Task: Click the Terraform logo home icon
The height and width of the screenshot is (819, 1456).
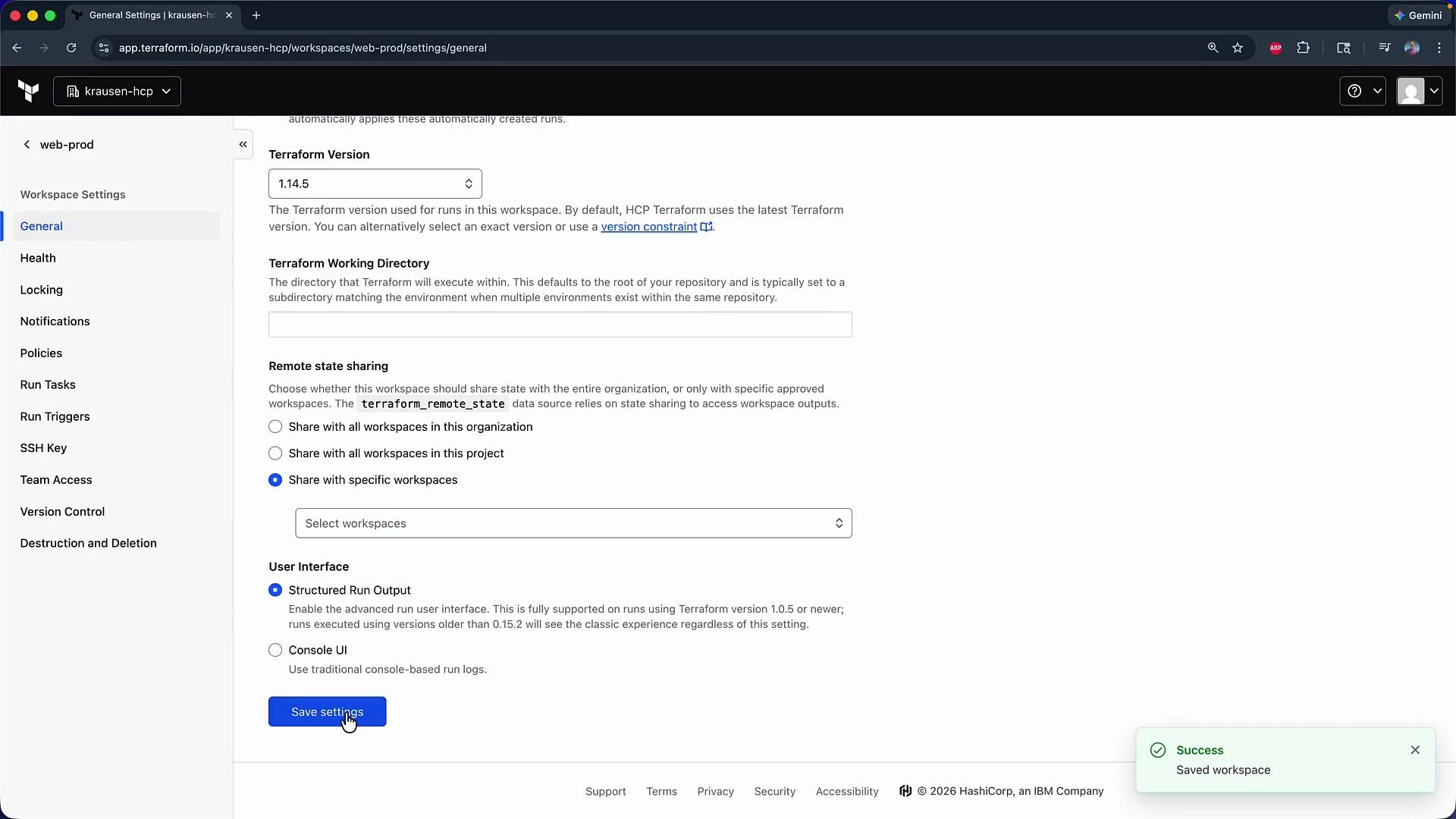Action: pos(29,91)
